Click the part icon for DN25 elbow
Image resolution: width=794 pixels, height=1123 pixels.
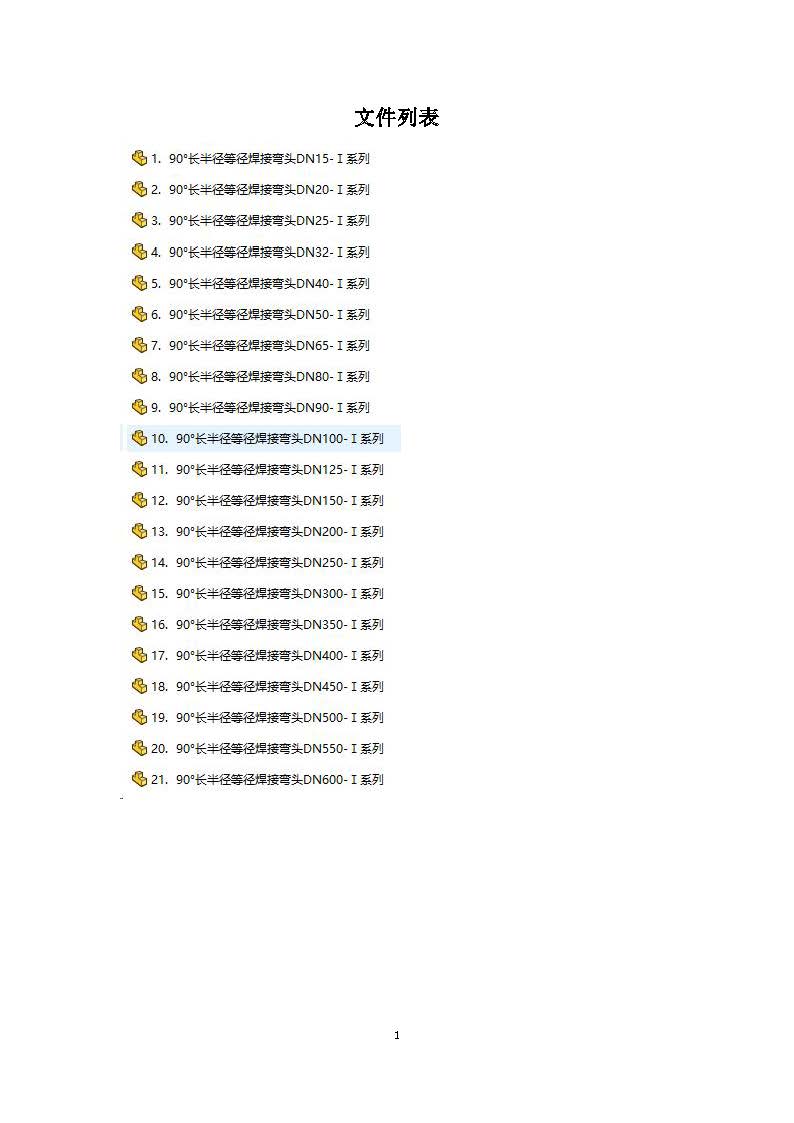(x=140, y=220)
